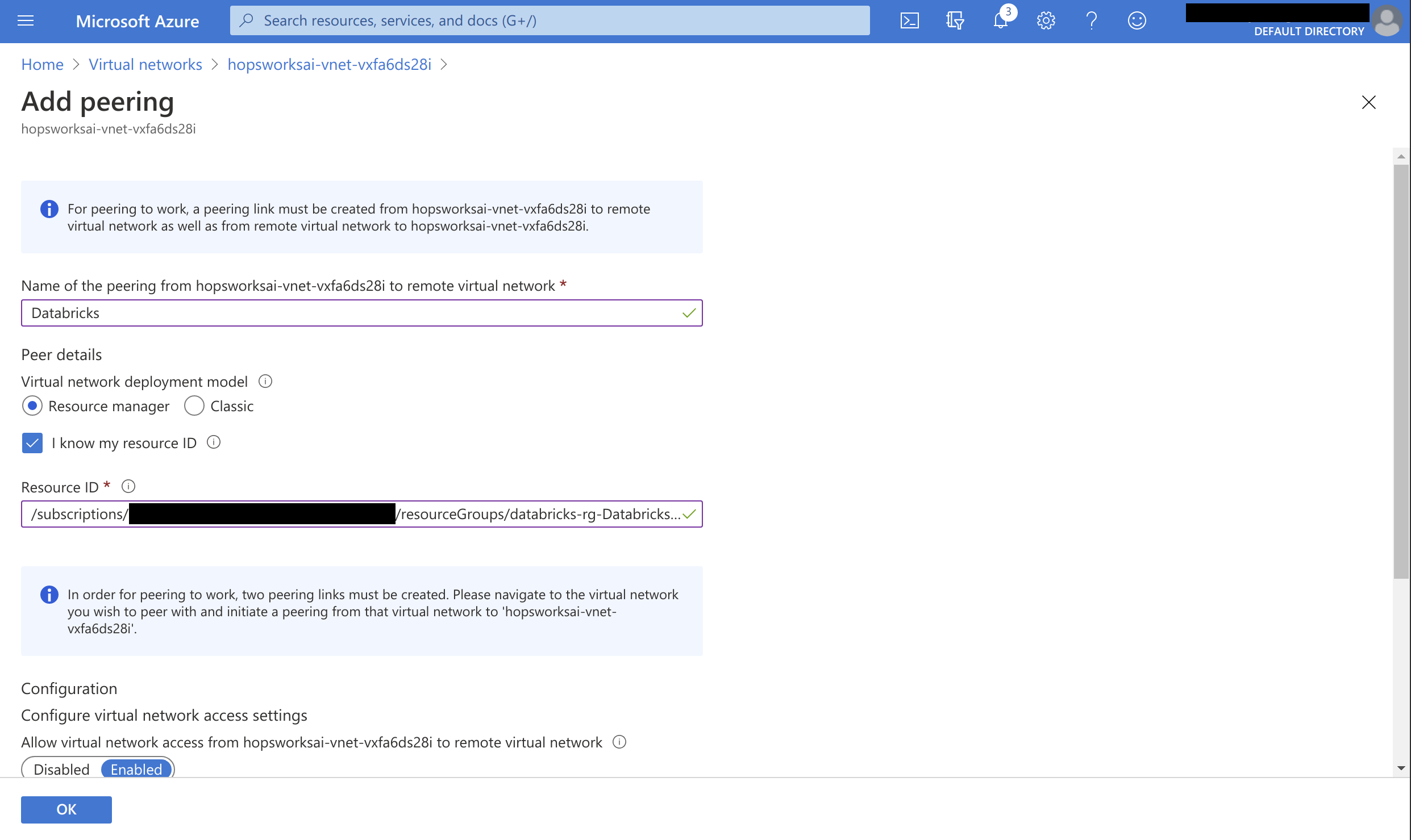Show the Resource ID info tooltip
1411x840 pixels.
128,486
